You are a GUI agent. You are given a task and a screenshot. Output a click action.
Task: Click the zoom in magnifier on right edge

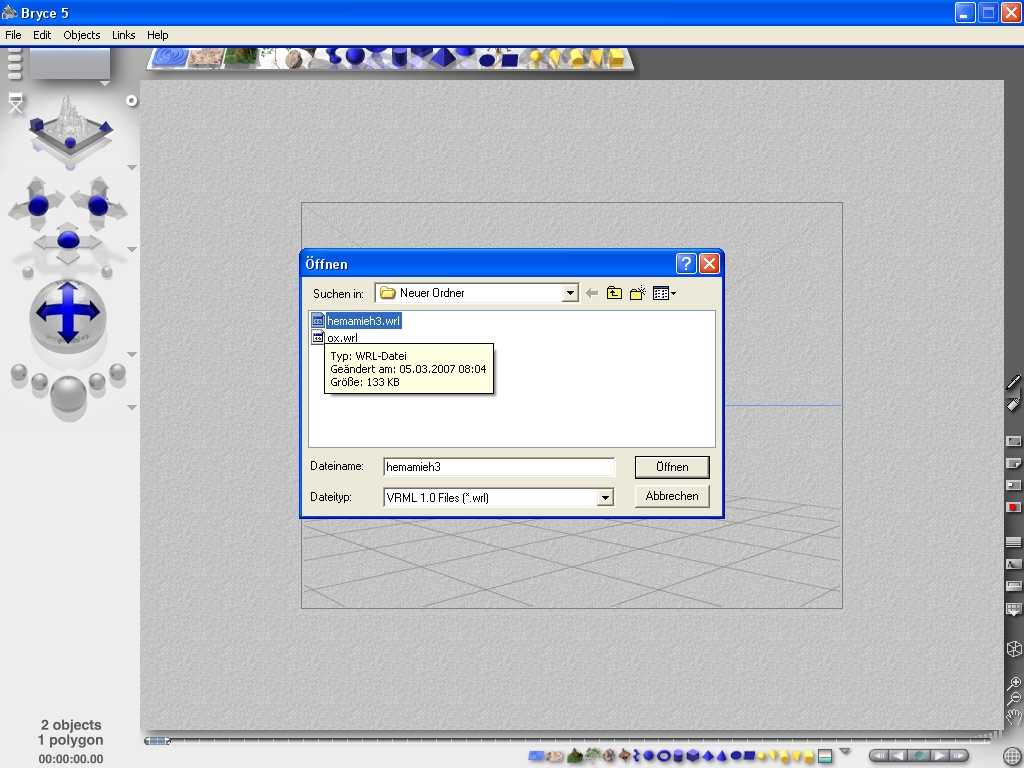(x=1014, y=684)
